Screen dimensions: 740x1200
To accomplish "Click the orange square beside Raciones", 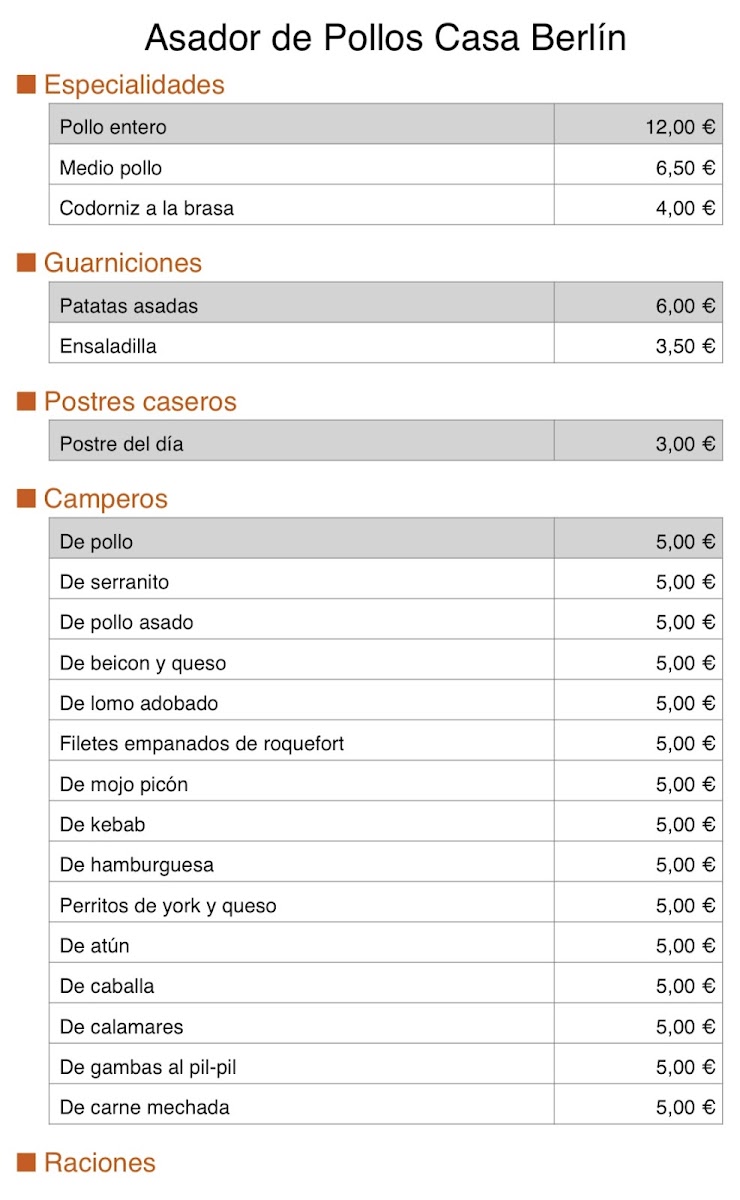I will (27, 1162).
